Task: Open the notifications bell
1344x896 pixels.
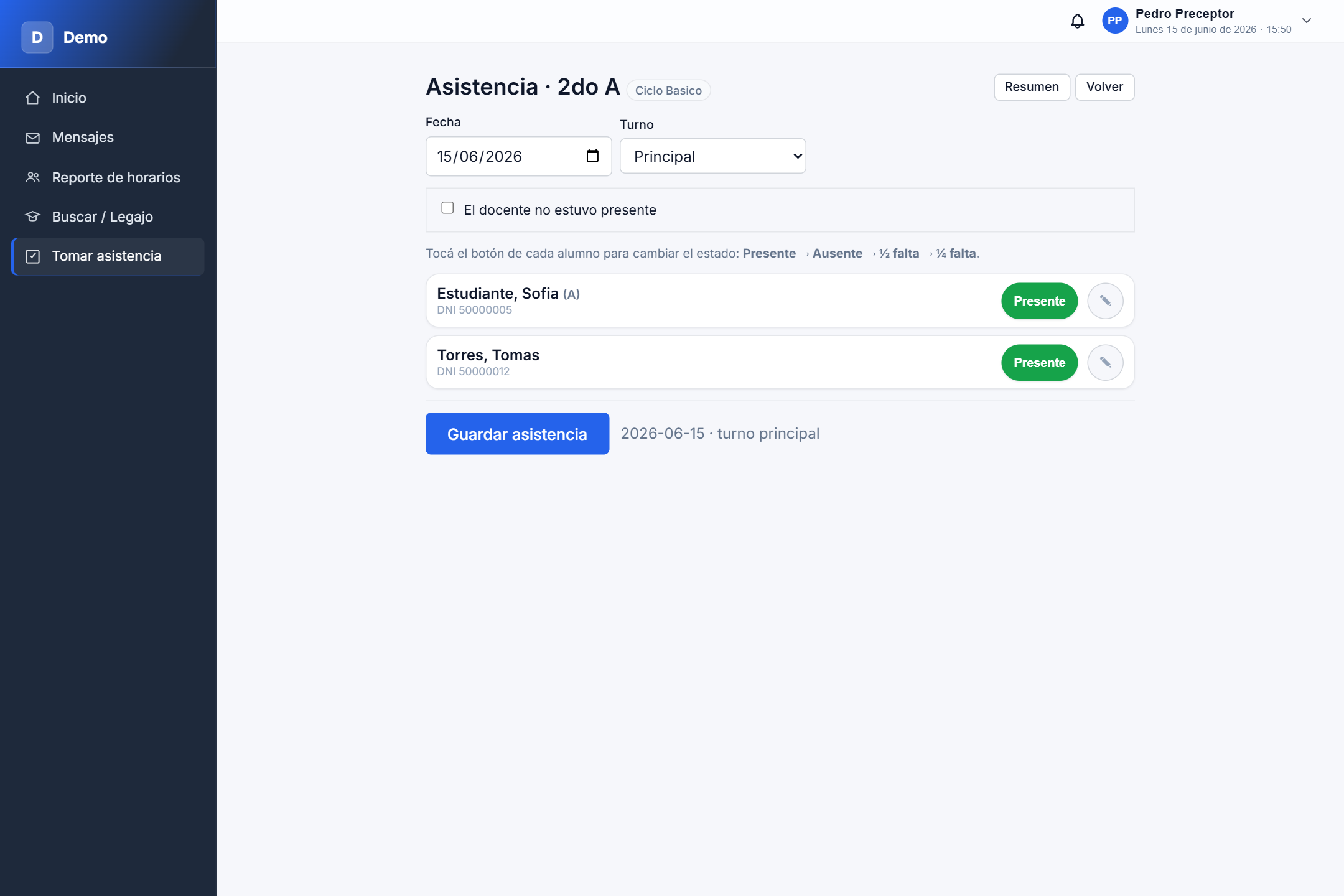Action: tap(1077, 21)
